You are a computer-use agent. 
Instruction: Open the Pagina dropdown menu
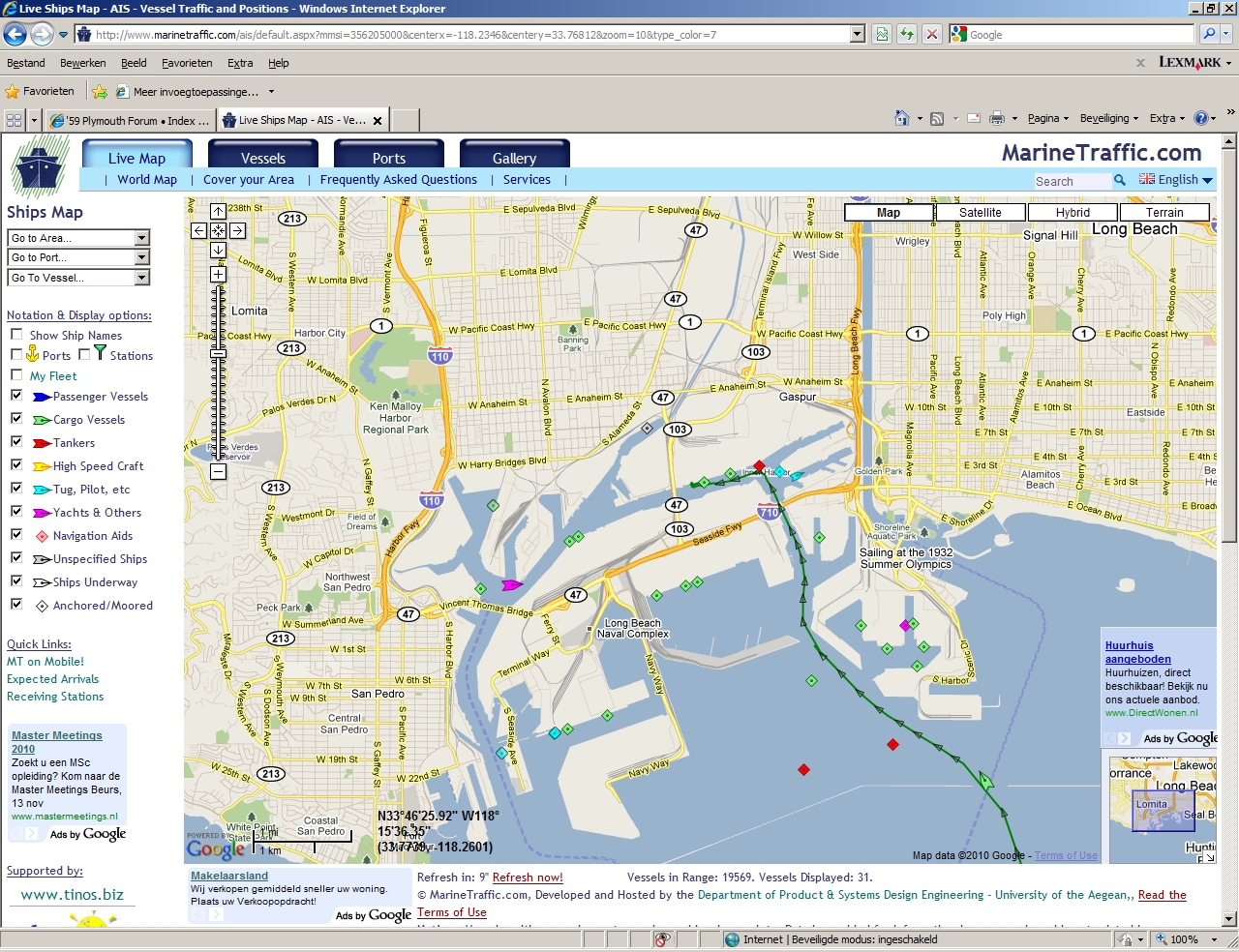1048,118
